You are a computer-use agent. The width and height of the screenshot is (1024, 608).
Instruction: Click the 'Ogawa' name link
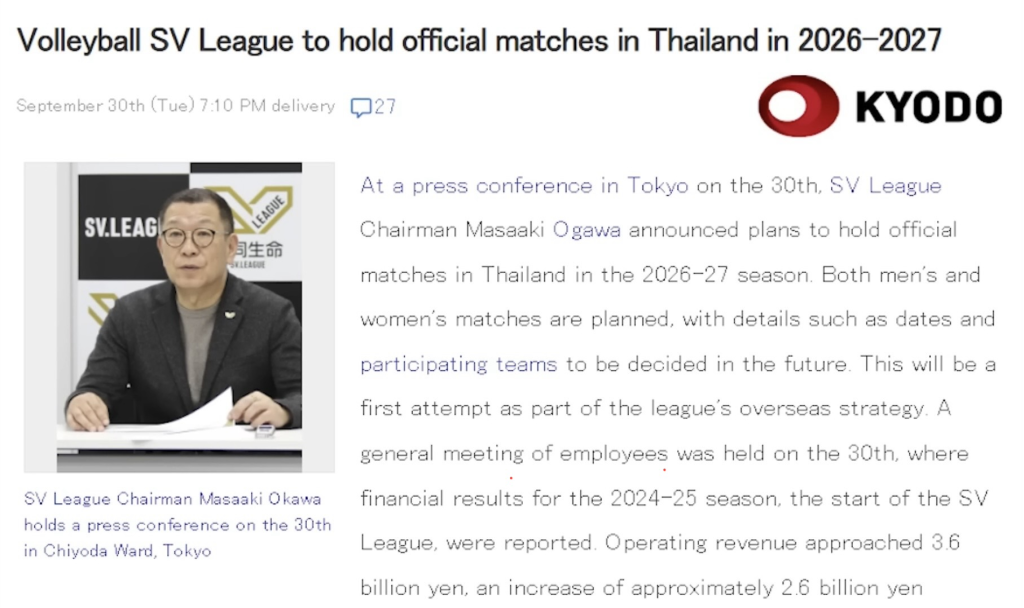(x=587, y=230)
